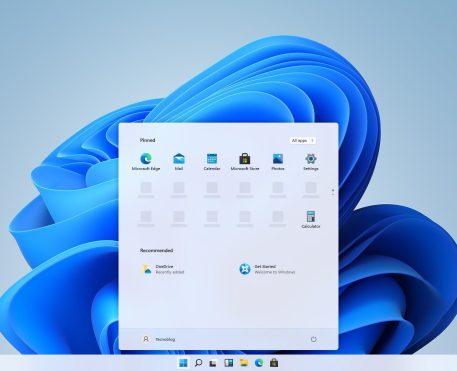Launch Edge from the taskbar
The height and width of the screenshot is (371, 457).
[x=259, y=363]
